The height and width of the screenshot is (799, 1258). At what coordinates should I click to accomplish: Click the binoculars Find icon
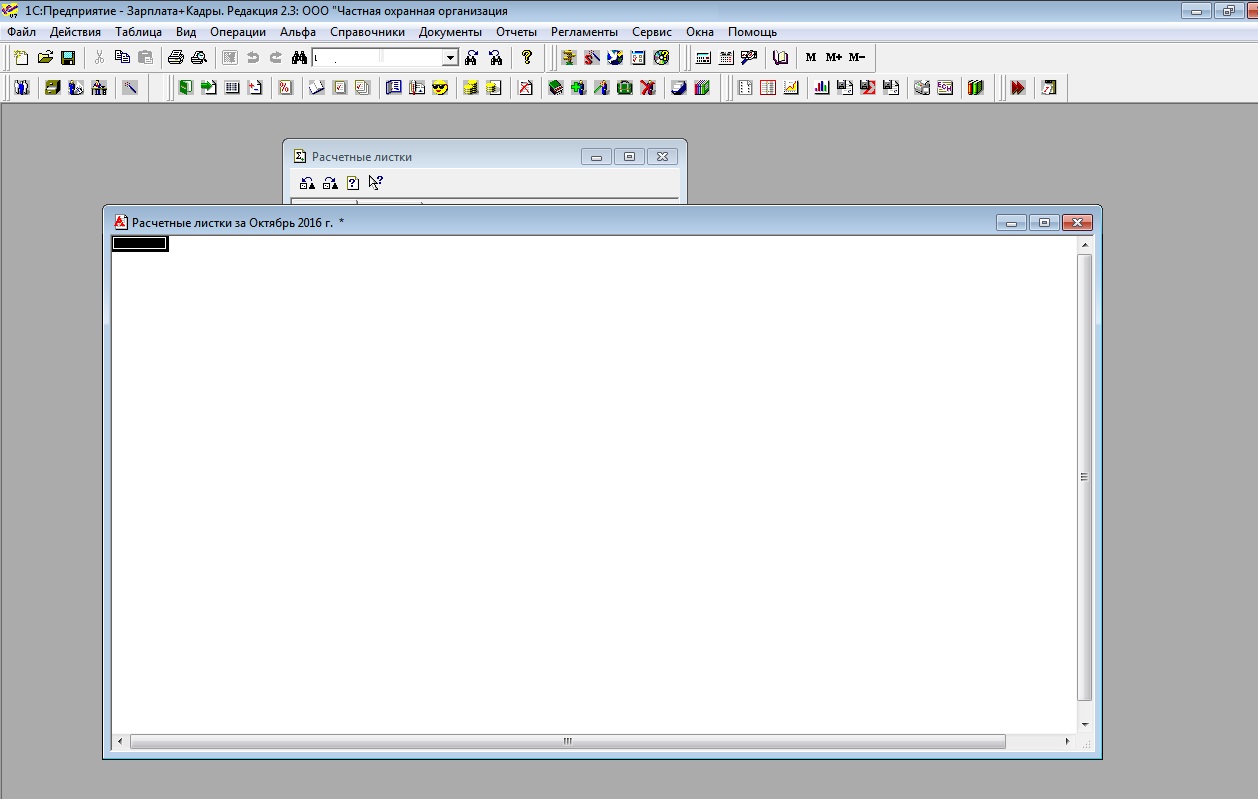point(299,58)
